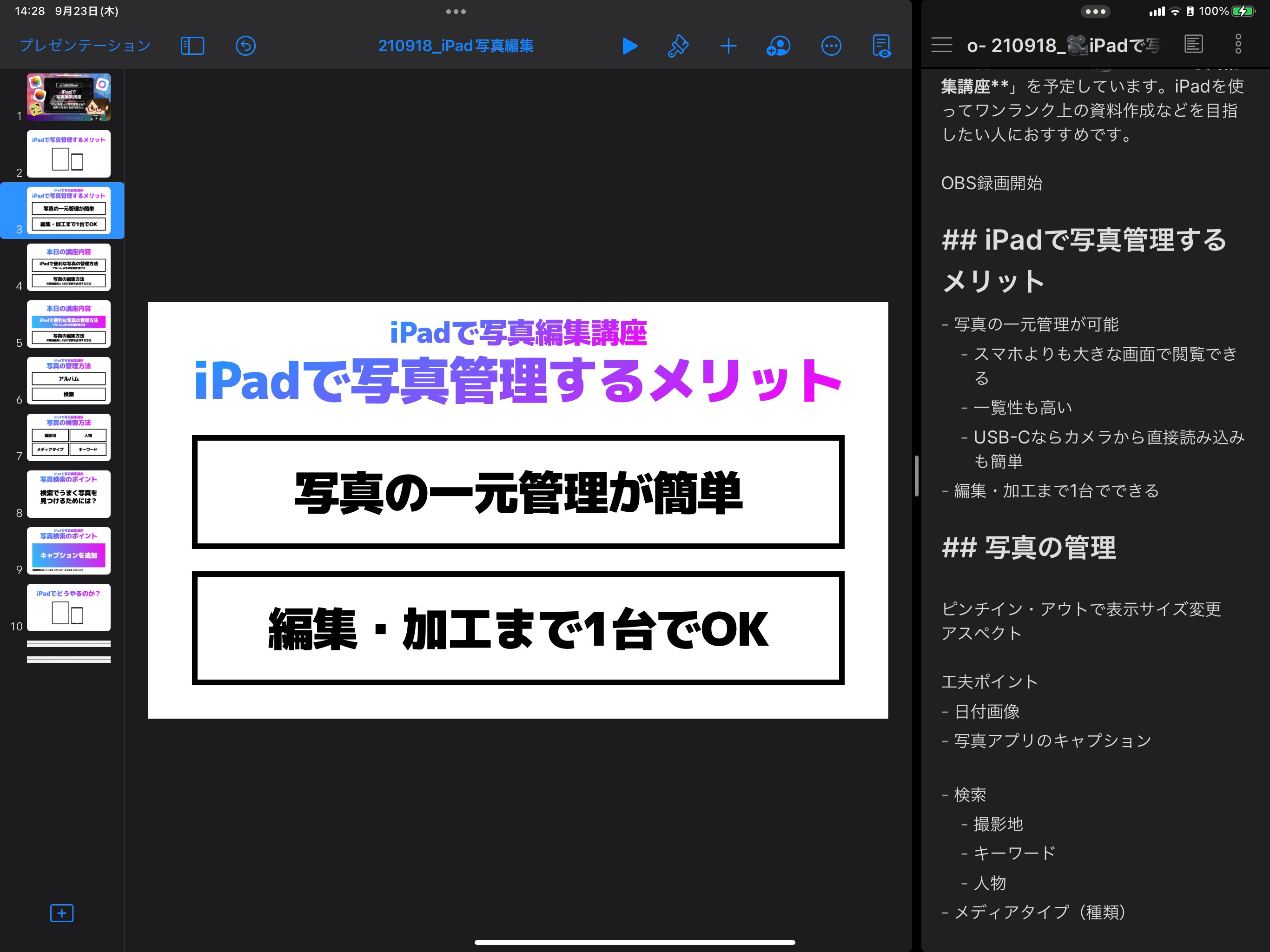Select slide 6 写真の管理方法 thumbnail
Image resolution: width=1270 pixels, height=952 pixels.
click(69, 381)
